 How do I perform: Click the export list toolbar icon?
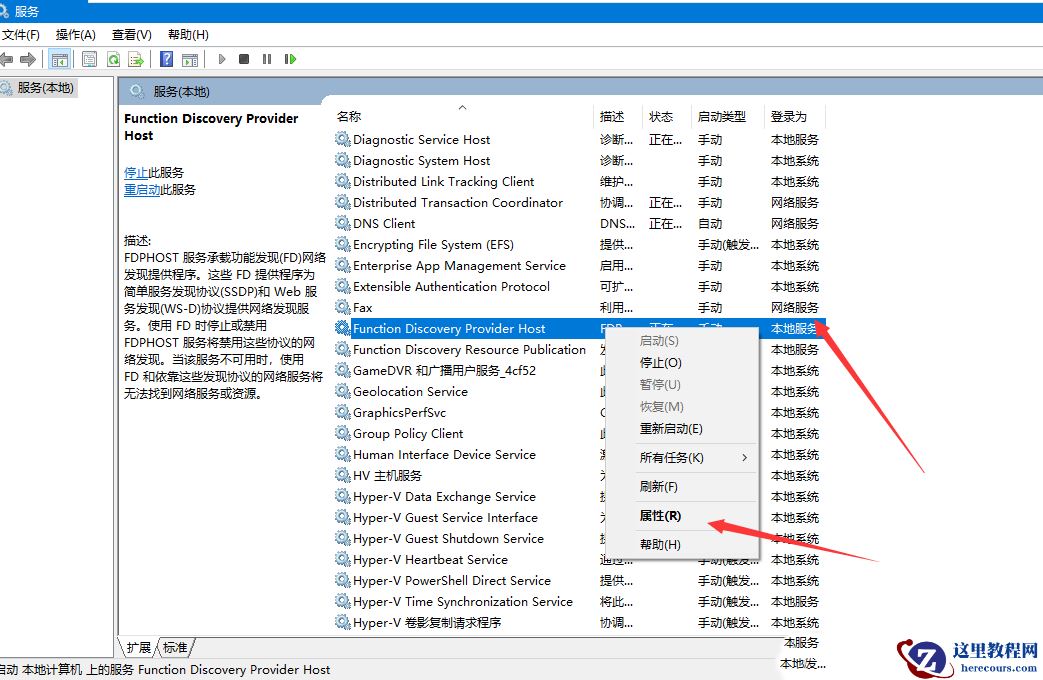[x=135, y=59]
